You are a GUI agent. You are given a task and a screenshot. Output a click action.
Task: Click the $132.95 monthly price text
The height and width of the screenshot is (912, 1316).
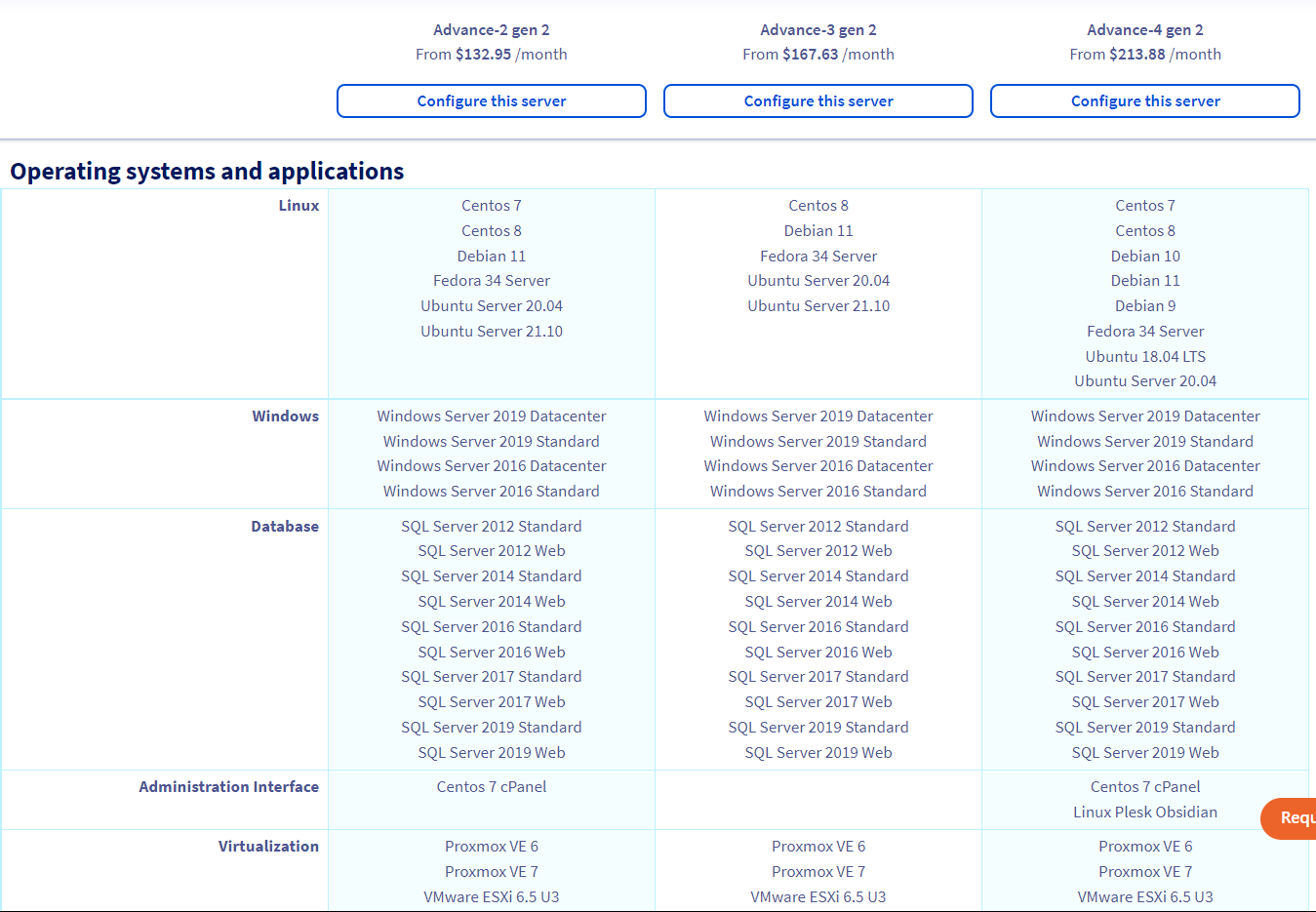tap(483, 55)
